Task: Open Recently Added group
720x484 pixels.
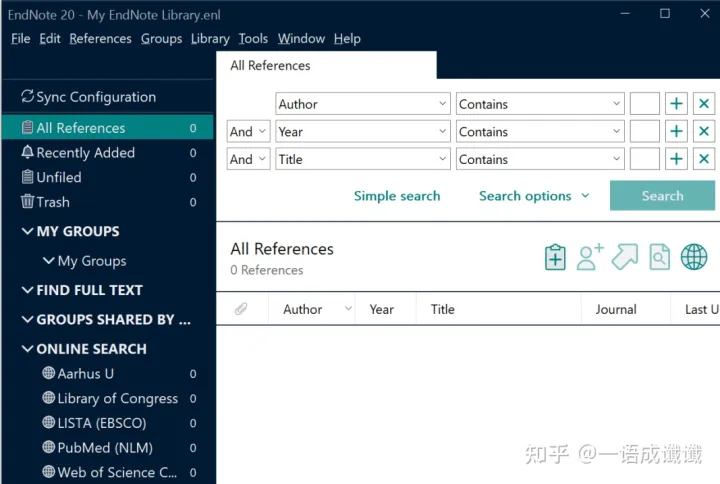Action: [107, 152]
